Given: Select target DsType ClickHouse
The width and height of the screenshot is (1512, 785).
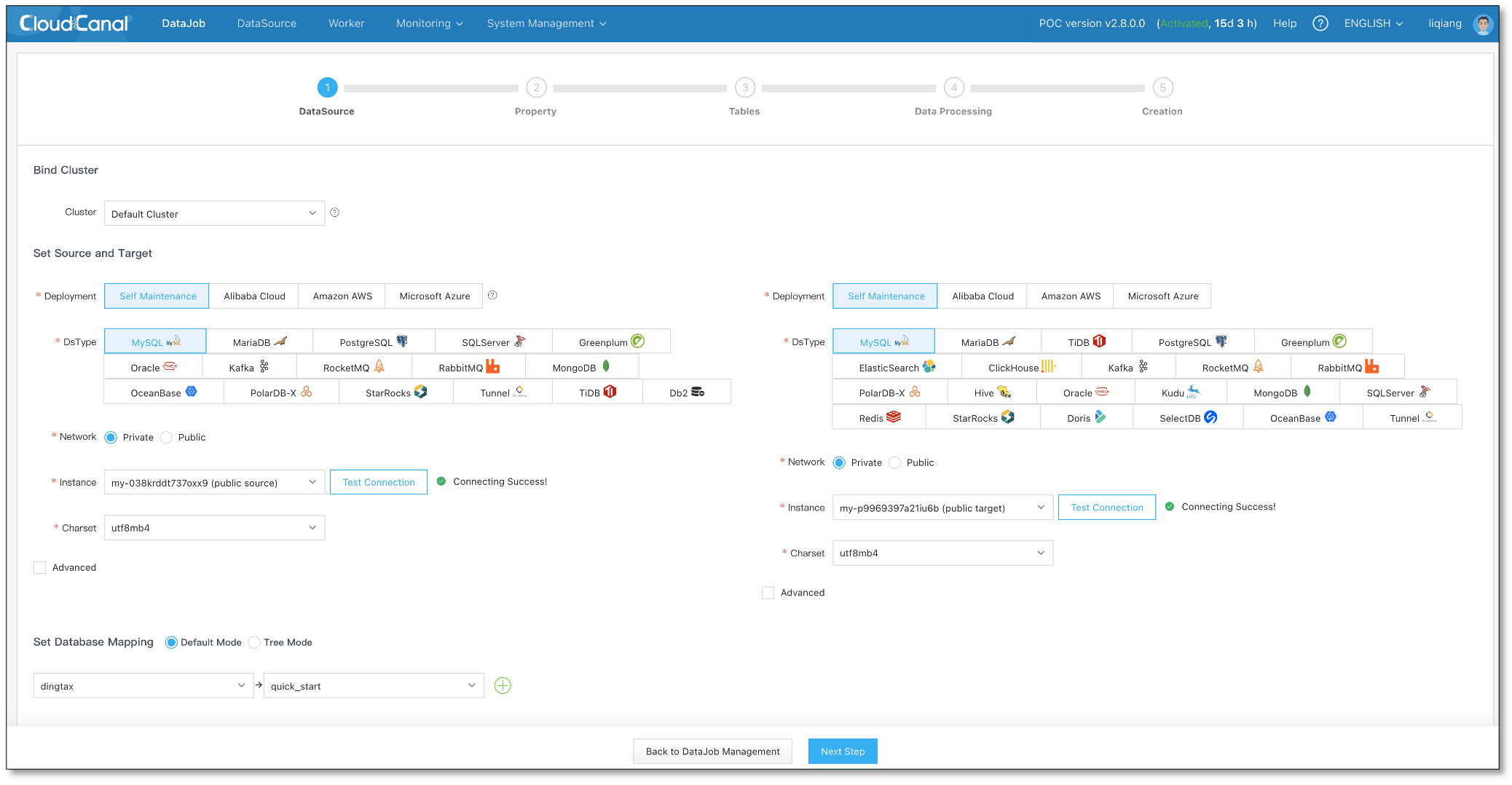Looking at the screenshot, I should click(x=1022, y=367).
